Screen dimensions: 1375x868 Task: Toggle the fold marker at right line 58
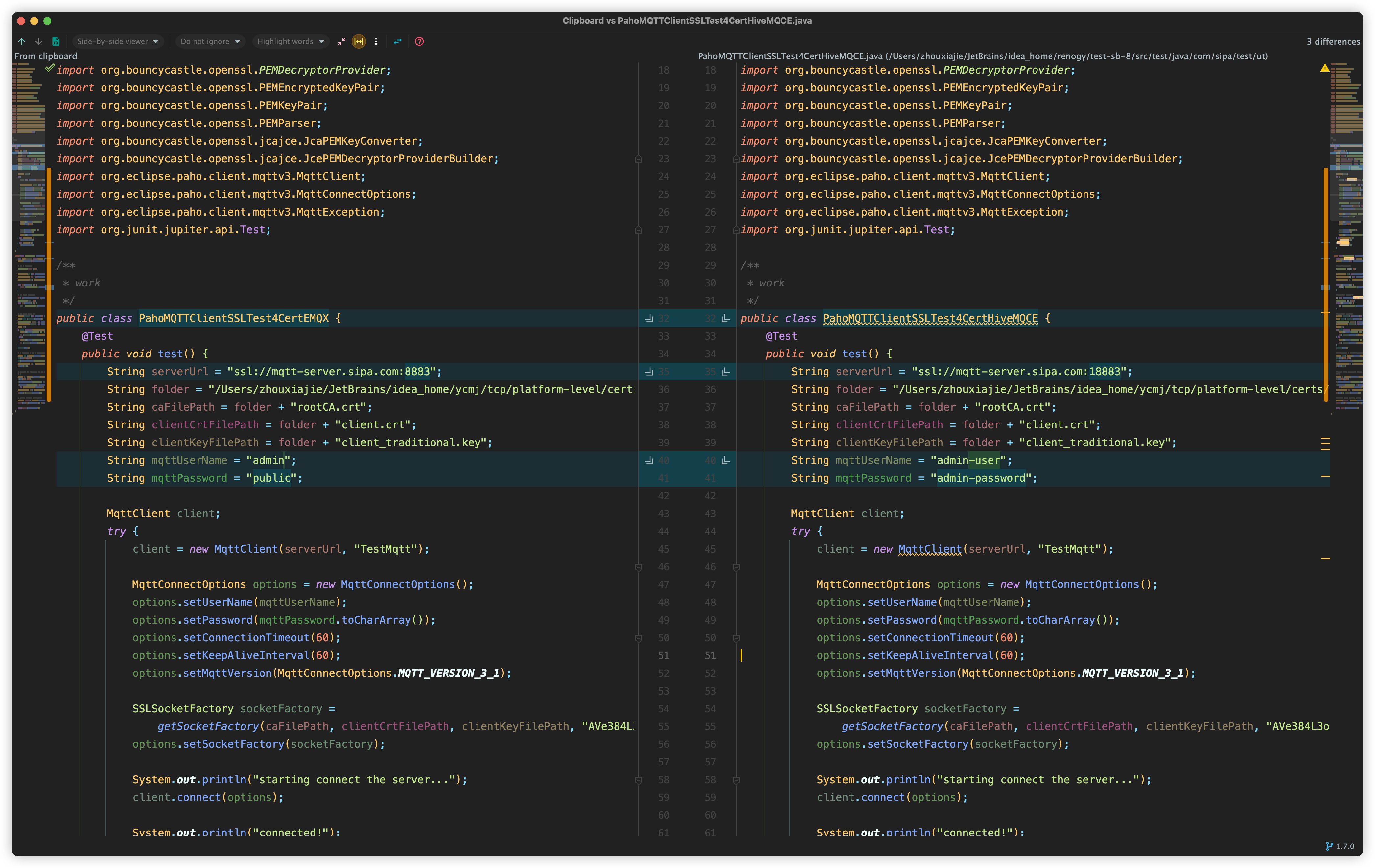[736, 780]
